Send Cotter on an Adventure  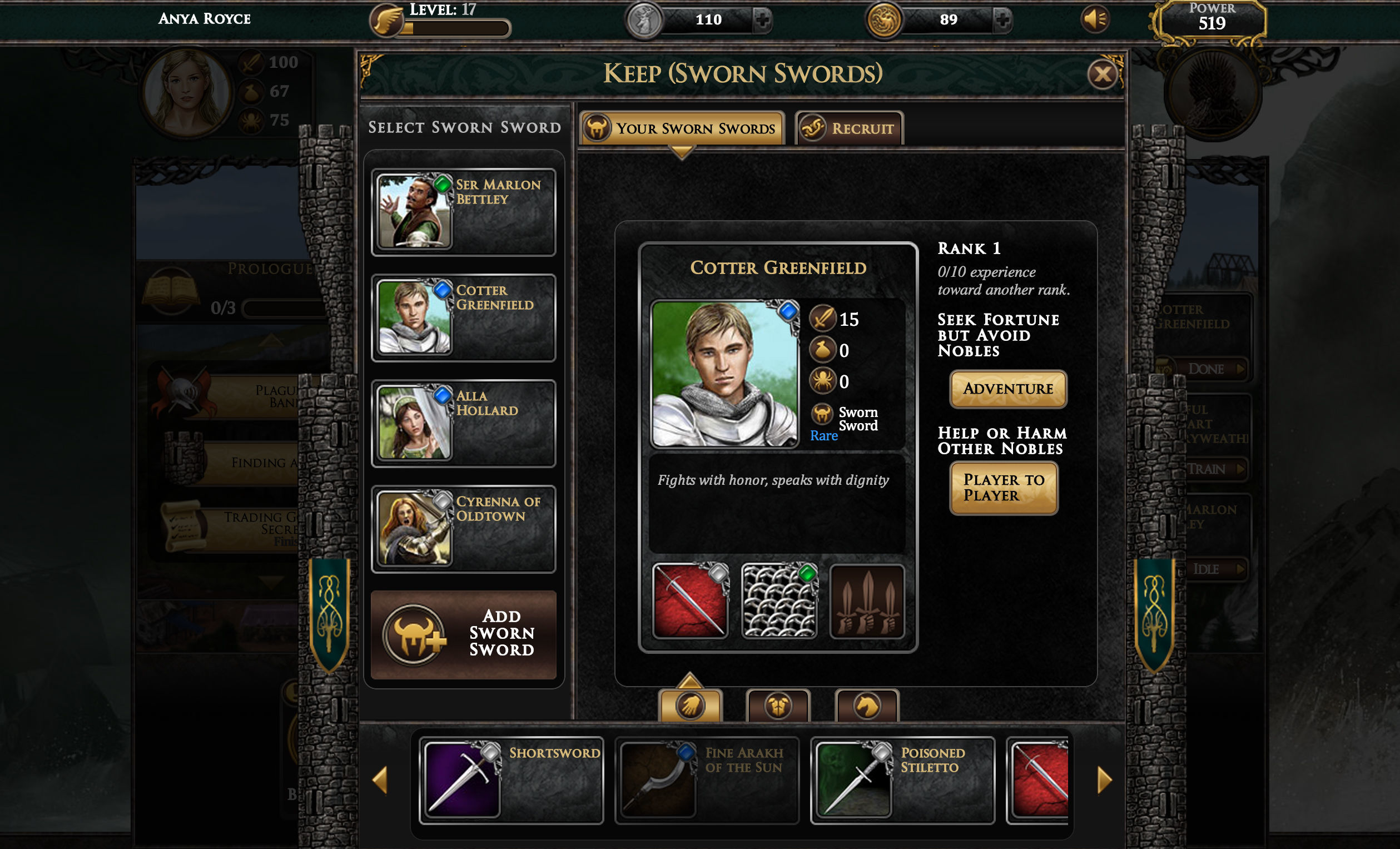point(1008,389)
